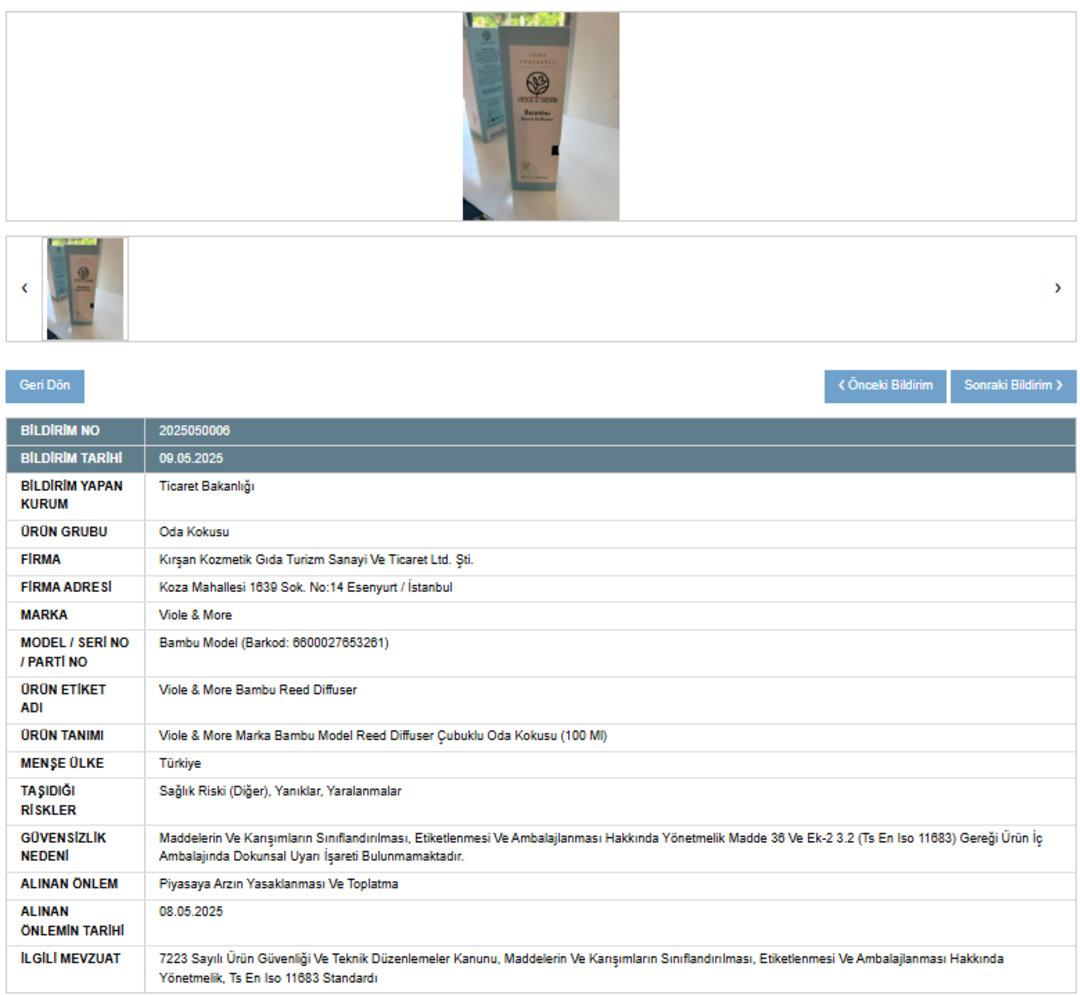Click the BİLDİRİM TARİHİ header label
Image resolution: width=1080 pixels, height=995 pixels.
click(72, 459)
